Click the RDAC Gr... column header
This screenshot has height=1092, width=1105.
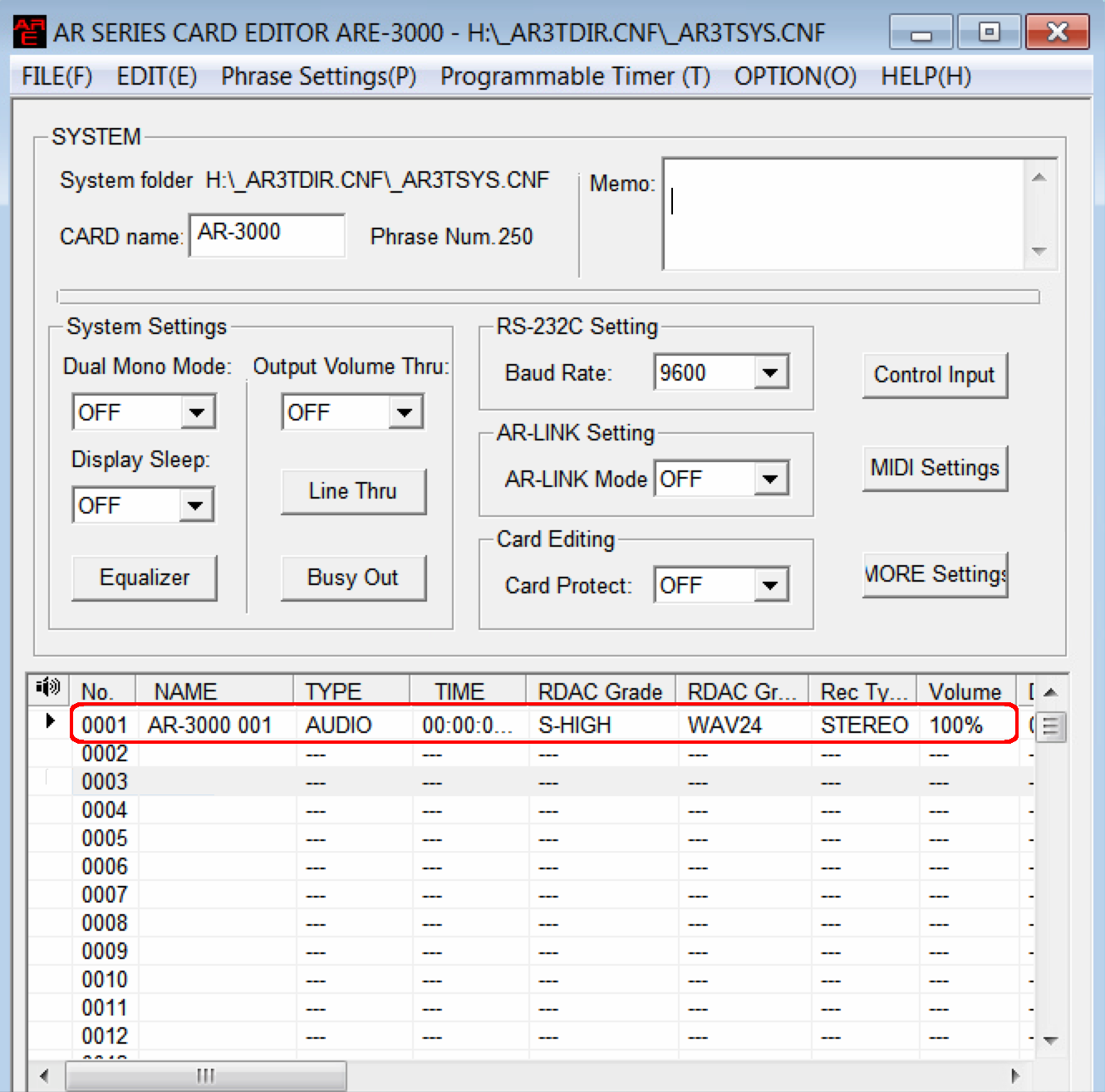pyautogui.click(x=742, y=691)
